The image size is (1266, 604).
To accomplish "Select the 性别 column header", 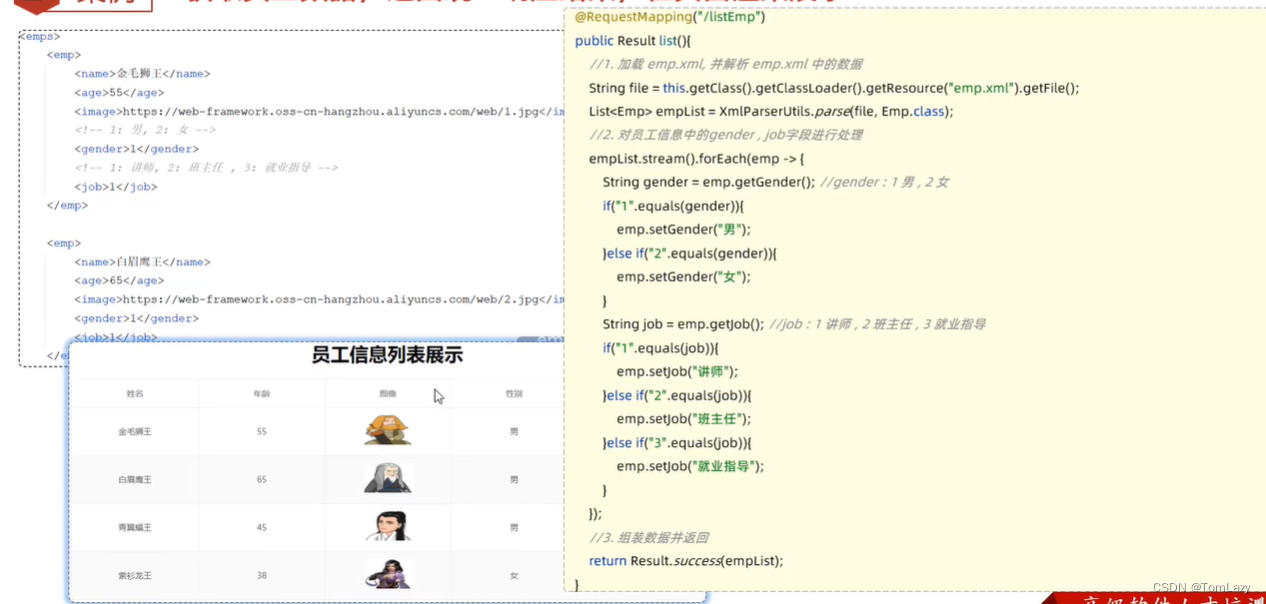I will [514, 394].
